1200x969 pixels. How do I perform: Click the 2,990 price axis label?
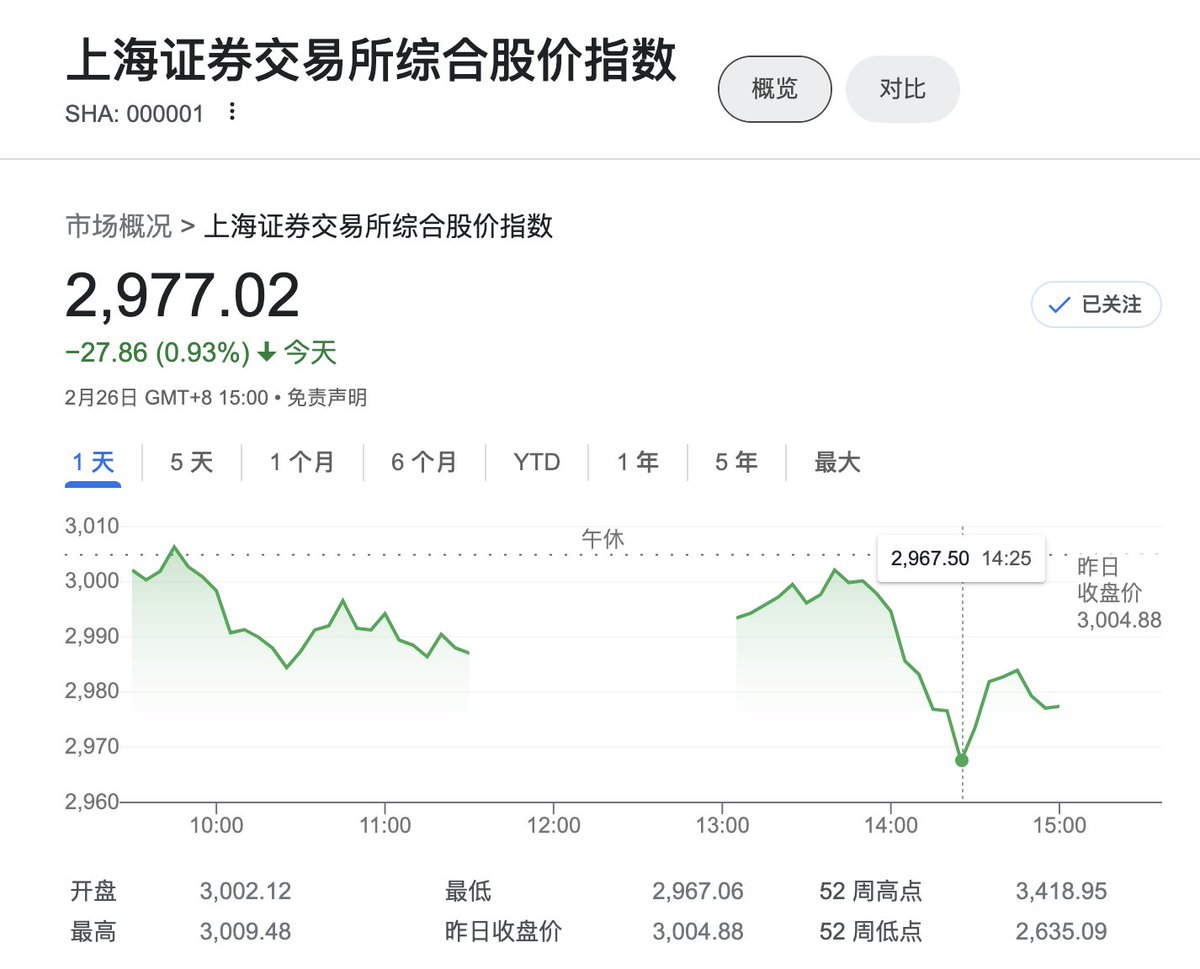point(92,636)
